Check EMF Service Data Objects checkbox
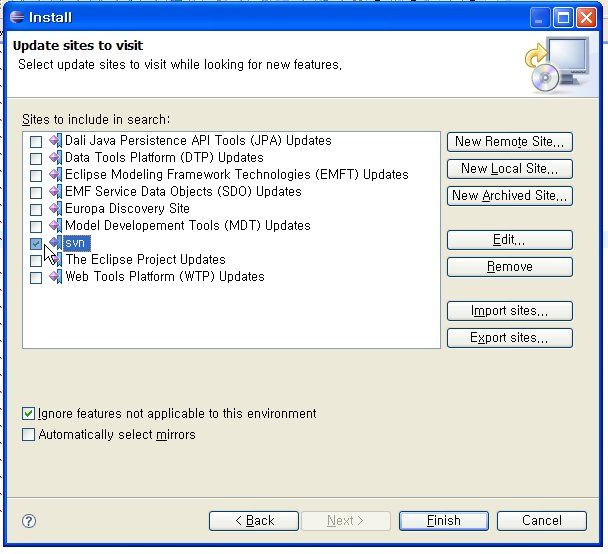608x554 pixels. click(x=36, y=193)
